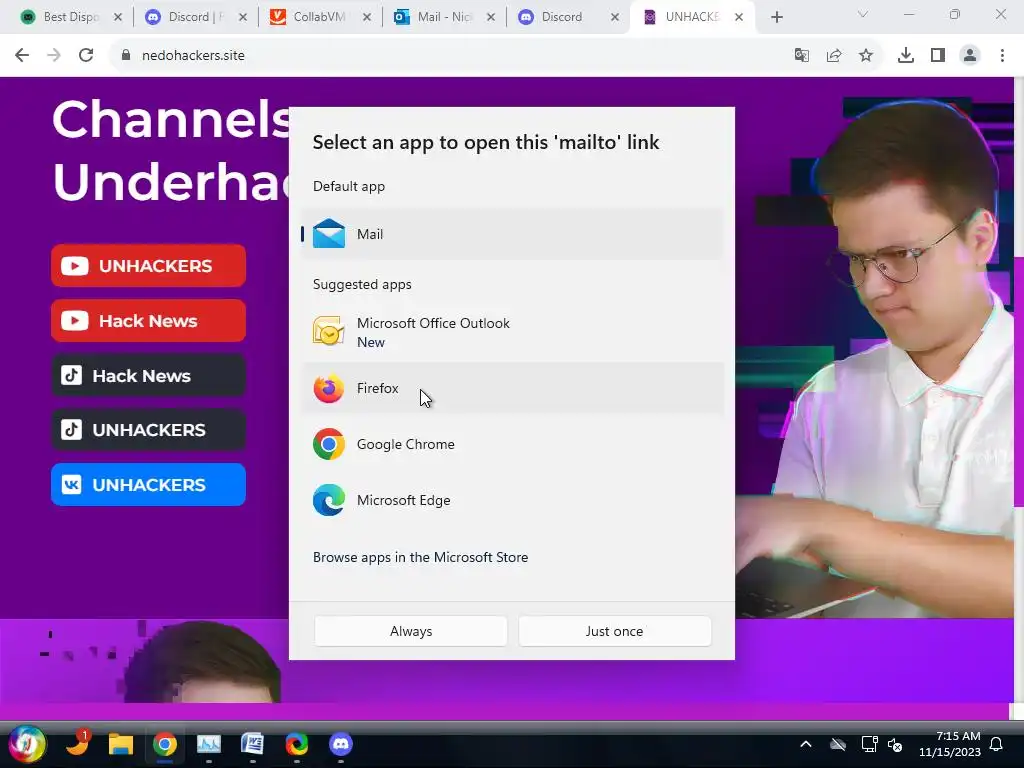Pick Firefox to open the mailto link
Image resolution: width=1024 pixels, height=768 pixels.
click(512, 388)
